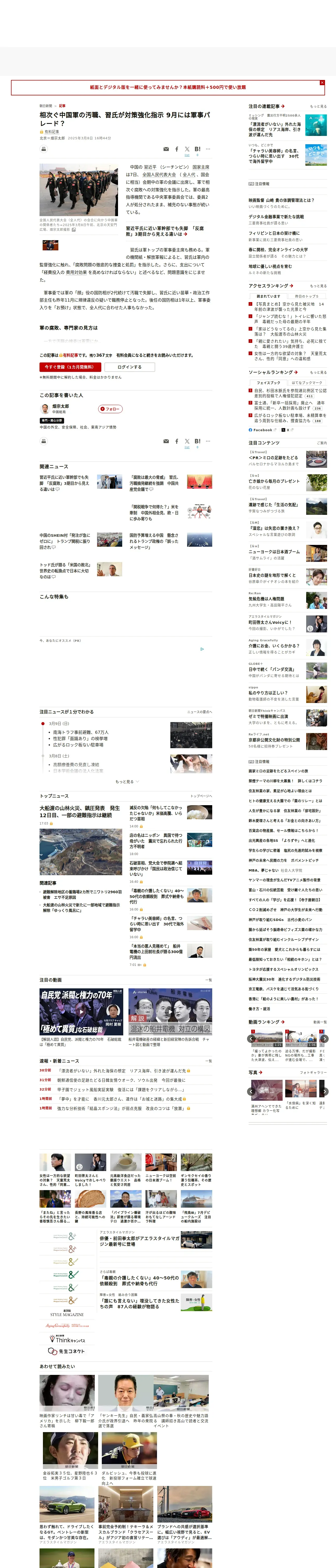Click author name 畑宗太郎 in profile section

tap(60, 406)
